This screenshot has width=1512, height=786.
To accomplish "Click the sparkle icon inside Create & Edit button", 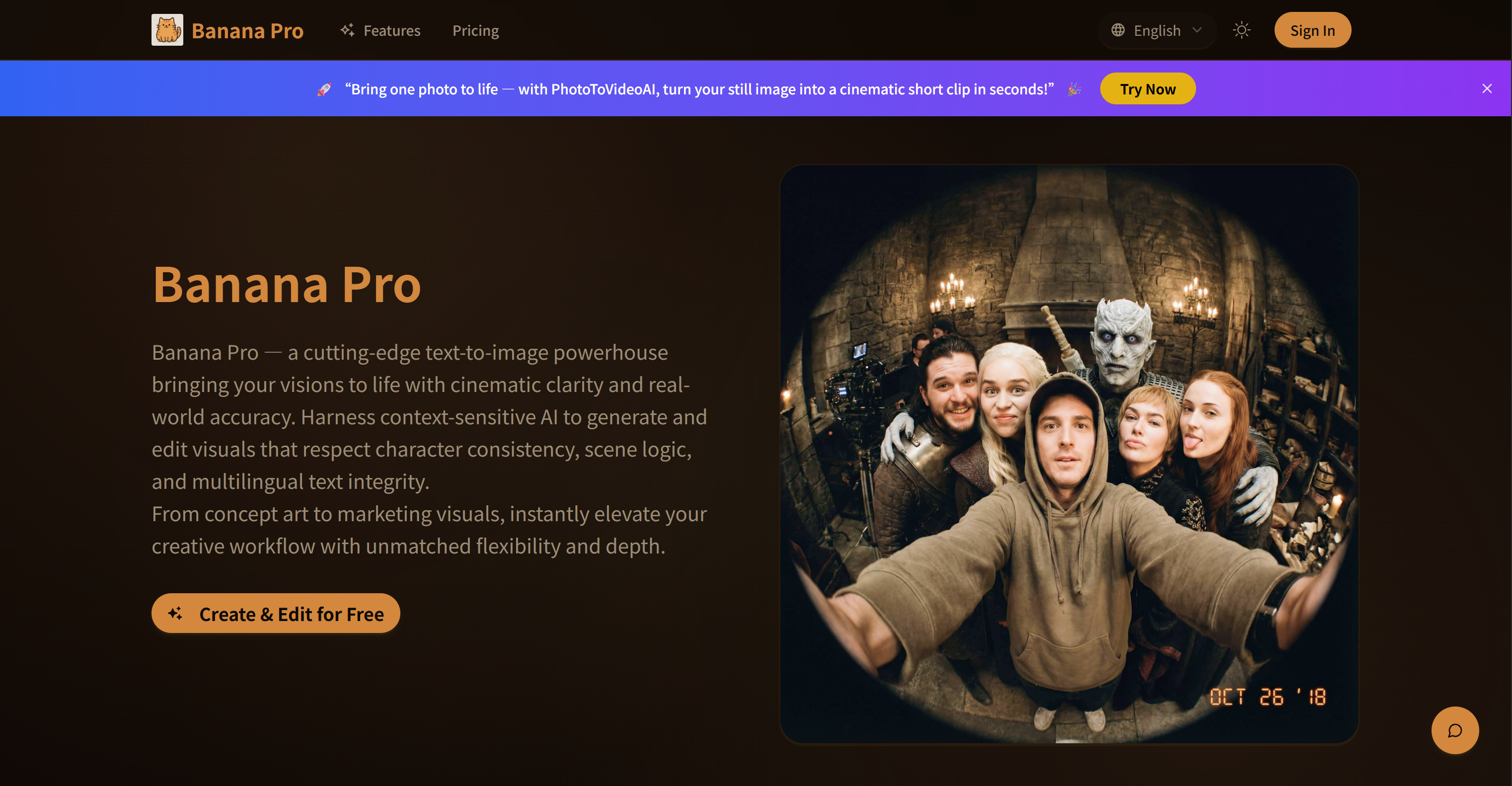I will coord(175,614).
